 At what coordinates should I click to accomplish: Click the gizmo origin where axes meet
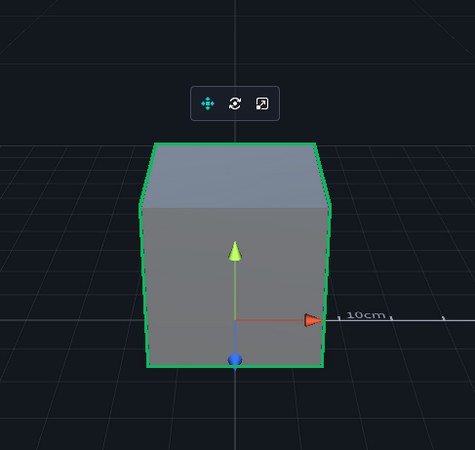tap(235, 320)
